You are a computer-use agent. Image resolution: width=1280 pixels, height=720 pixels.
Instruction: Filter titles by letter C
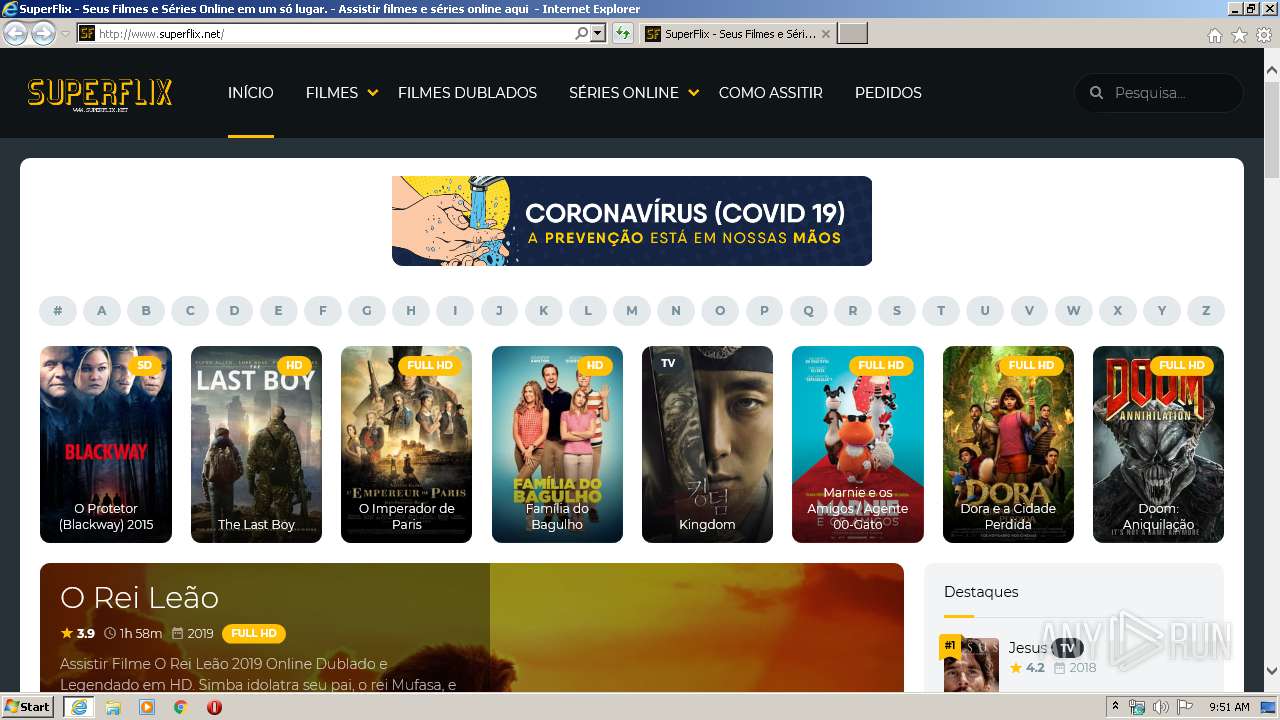[190, 311]
